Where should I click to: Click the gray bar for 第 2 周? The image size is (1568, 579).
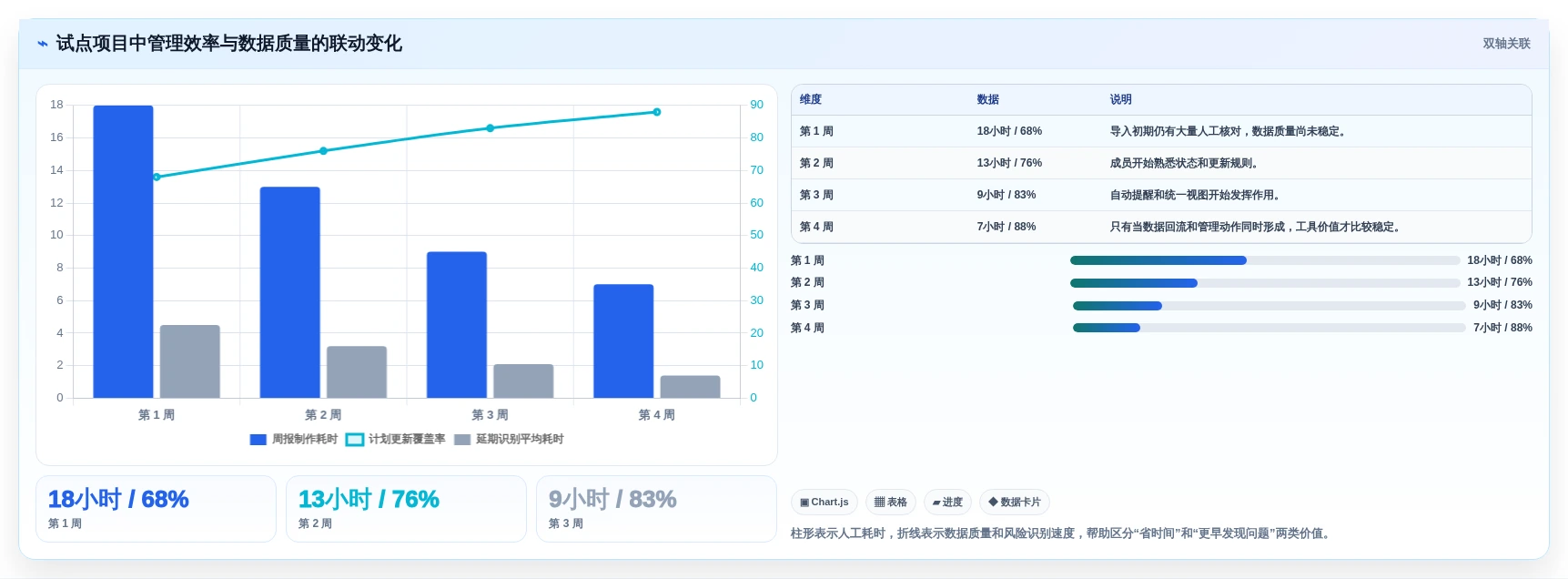[357, 372]
